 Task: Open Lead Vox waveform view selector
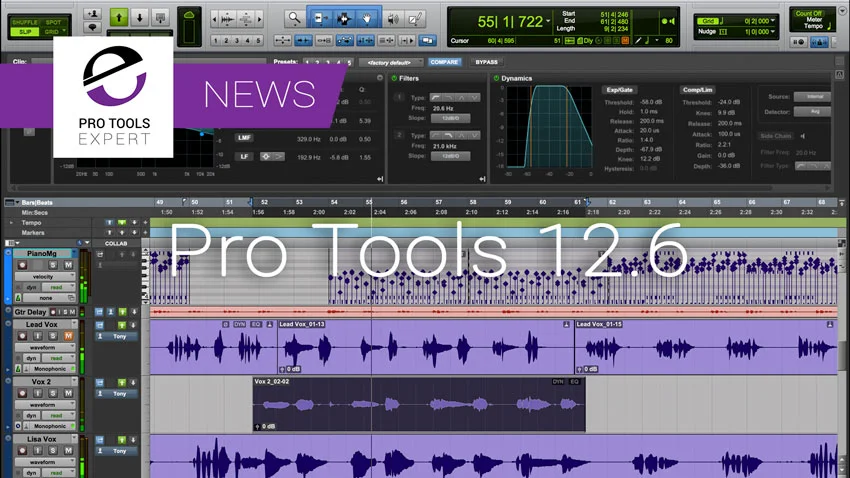click(x=44, y=347)
